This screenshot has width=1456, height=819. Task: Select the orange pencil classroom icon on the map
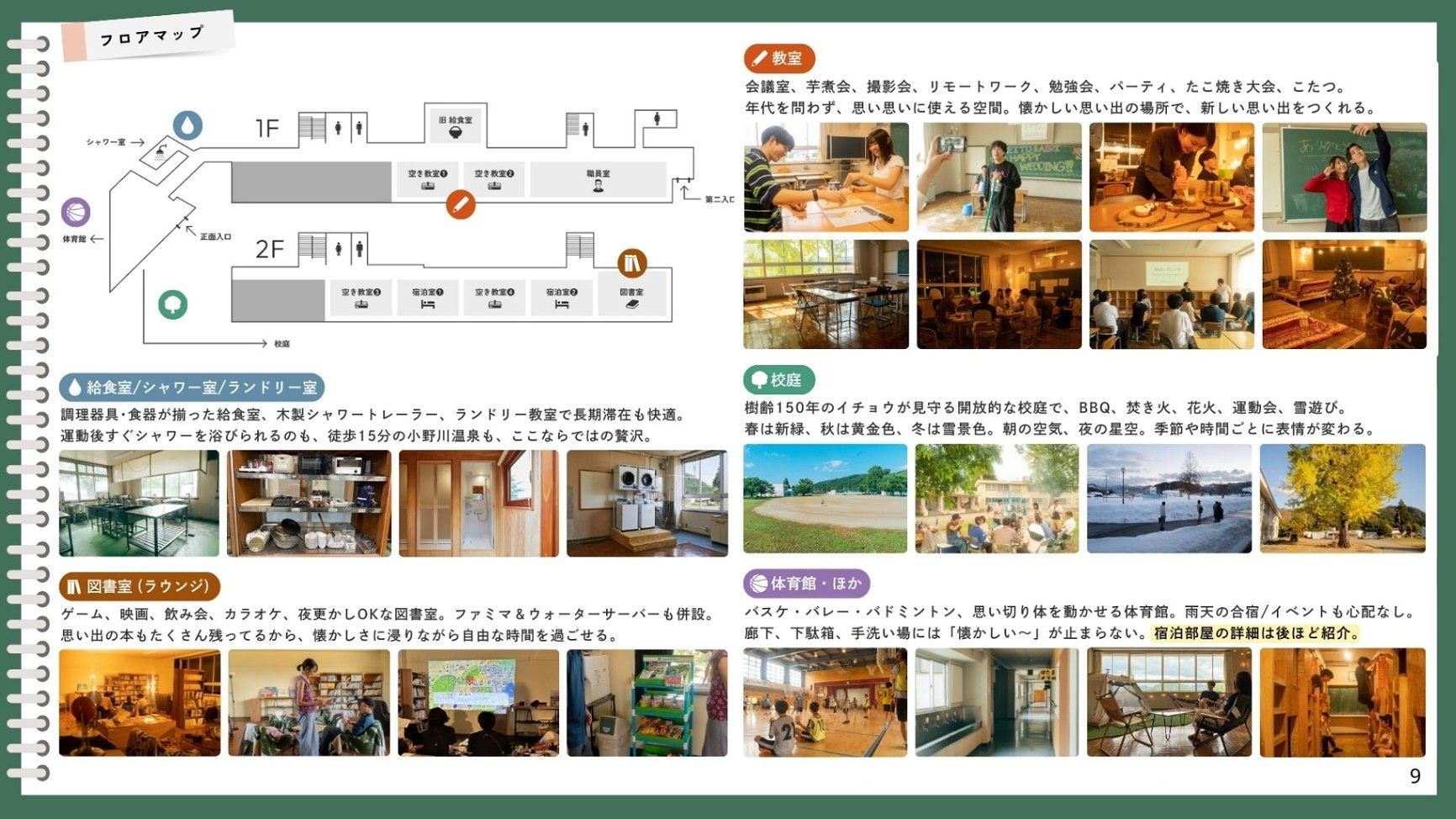[460, 203]
